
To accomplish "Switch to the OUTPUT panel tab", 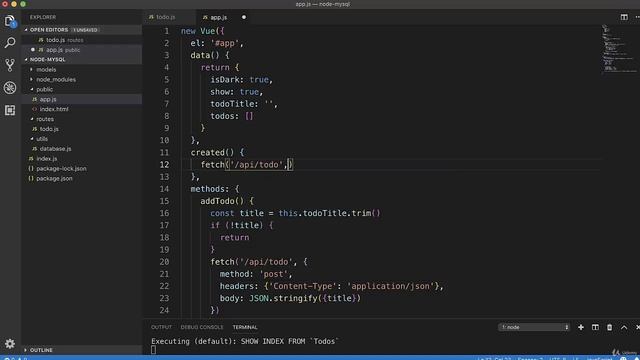I will click(x=161, y=327).
